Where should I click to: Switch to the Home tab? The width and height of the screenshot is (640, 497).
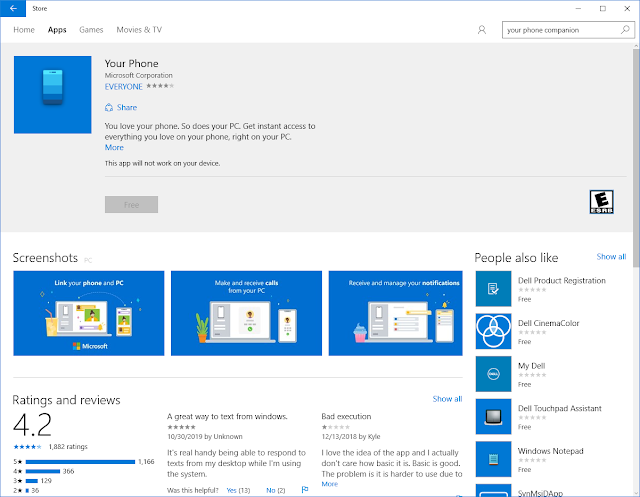tap(24, 30)
